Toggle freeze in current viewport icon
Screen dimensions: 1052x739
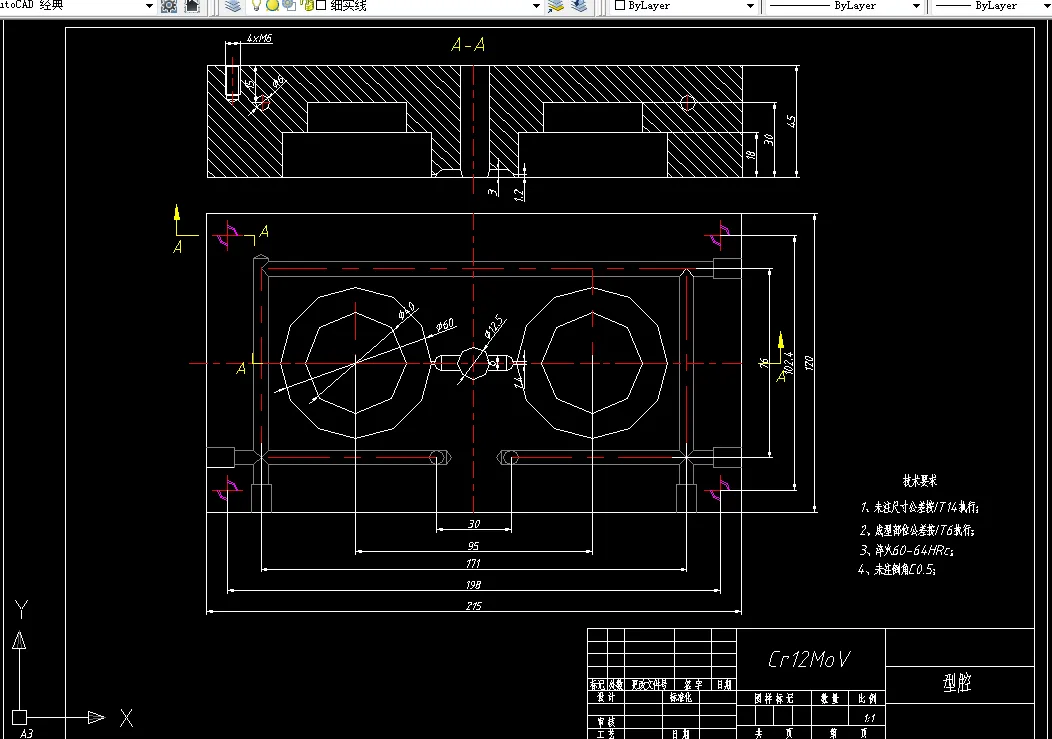pyautogui.click(x=289, y=5)
